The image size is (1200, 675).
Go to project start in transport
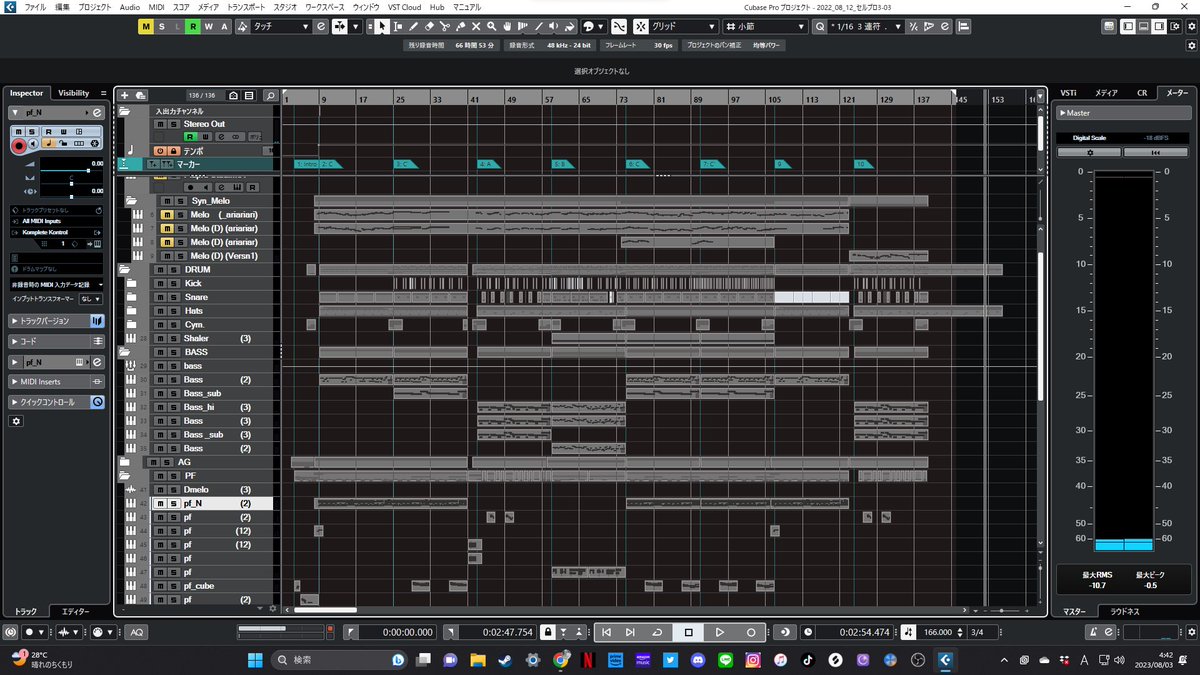coord(607,632)
